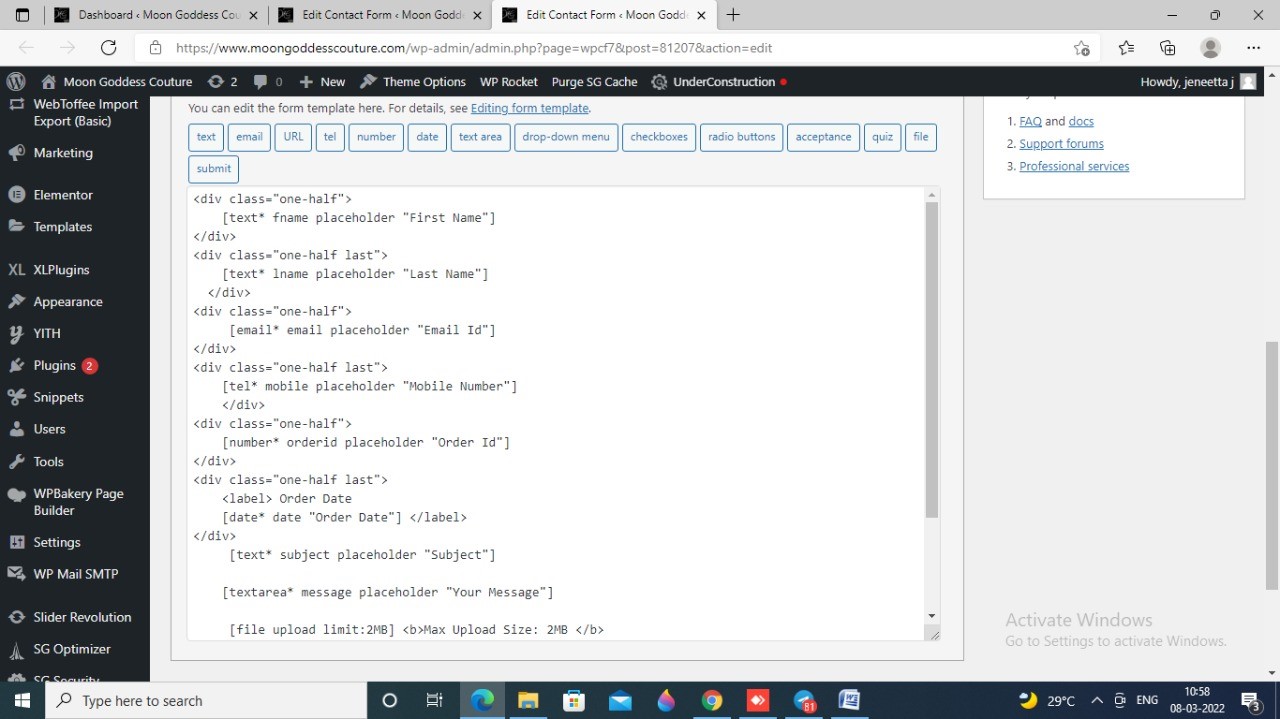Open Support forums link
1280x719 pixels.
point(1061,144)
